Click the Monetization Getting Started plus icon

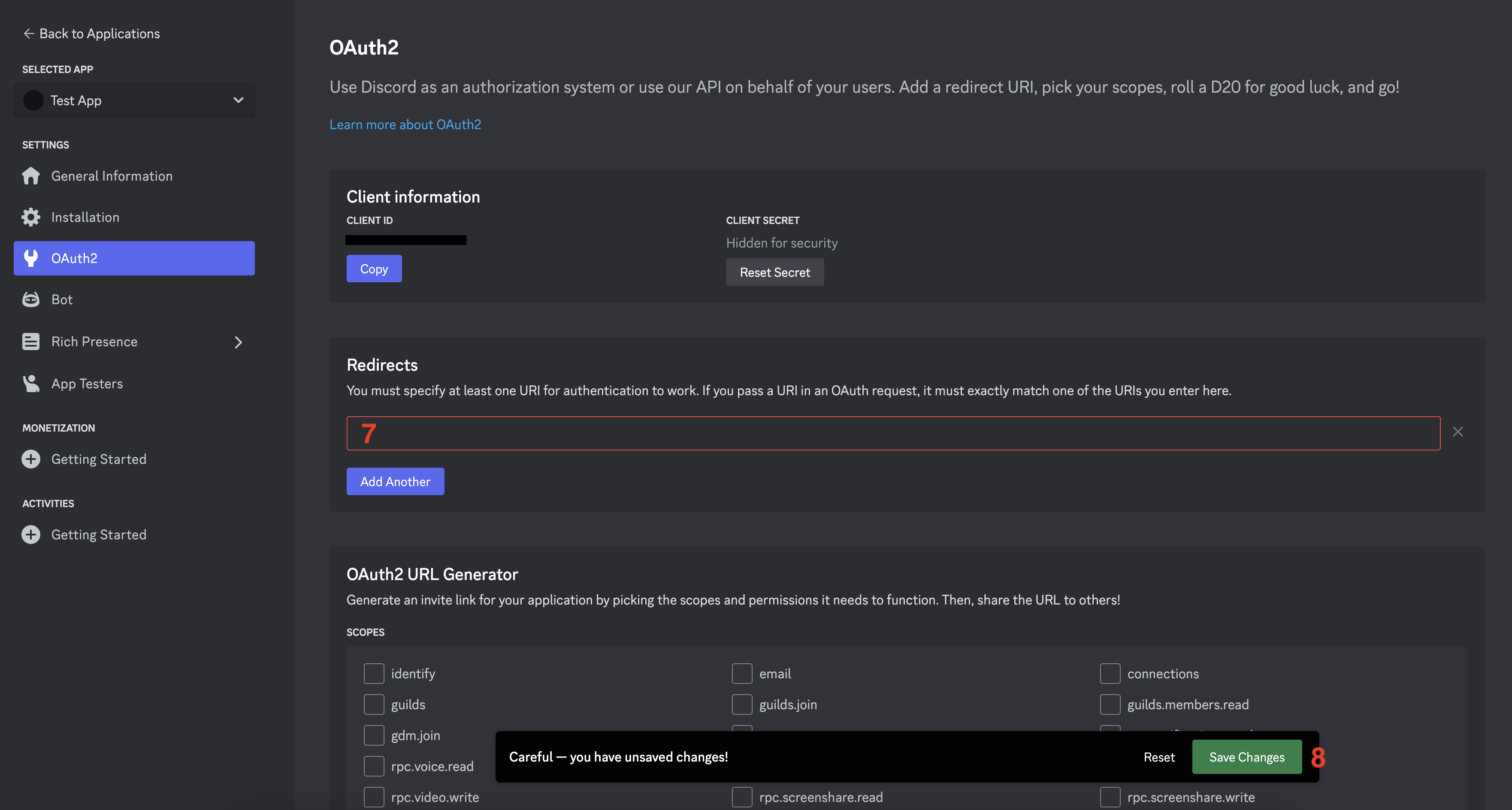coord(30,459)
